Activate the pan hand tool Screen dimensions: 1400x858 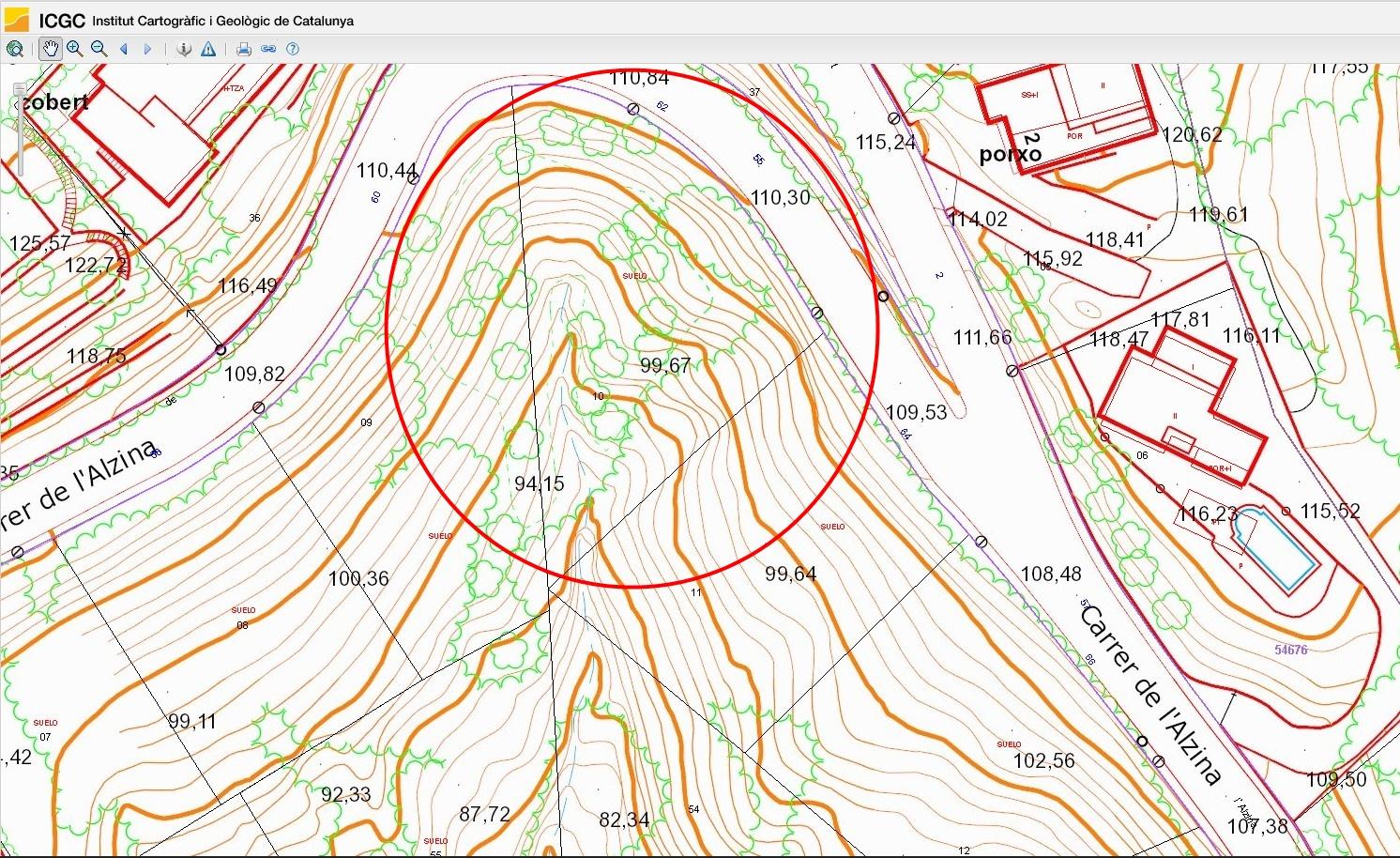pyautogui.click(x=50, y=49)
